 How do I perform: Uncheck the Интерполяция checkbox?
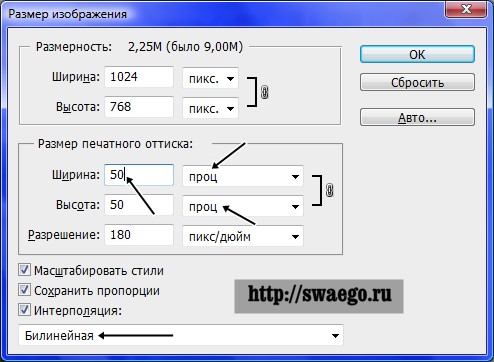(24, 310)
